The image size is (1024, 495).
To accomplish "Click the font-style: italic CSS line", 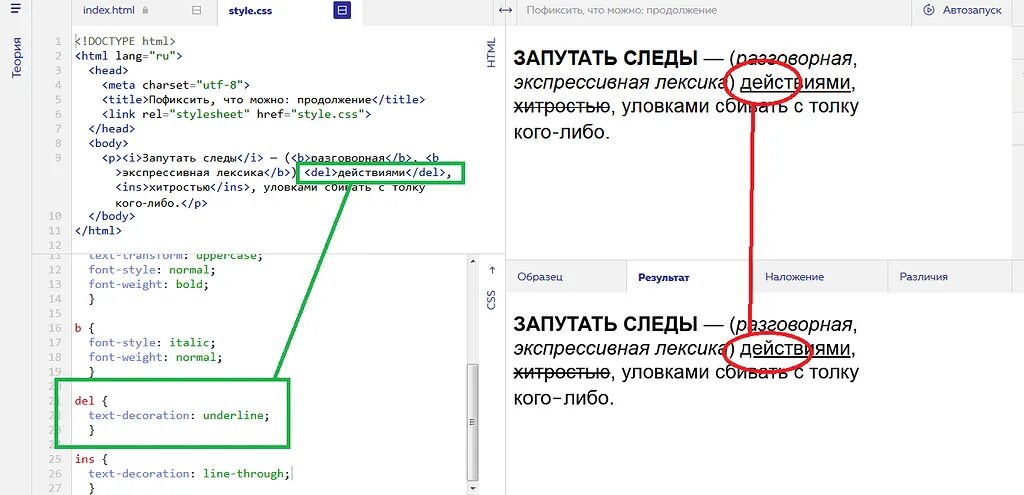I will coord(152,342).
